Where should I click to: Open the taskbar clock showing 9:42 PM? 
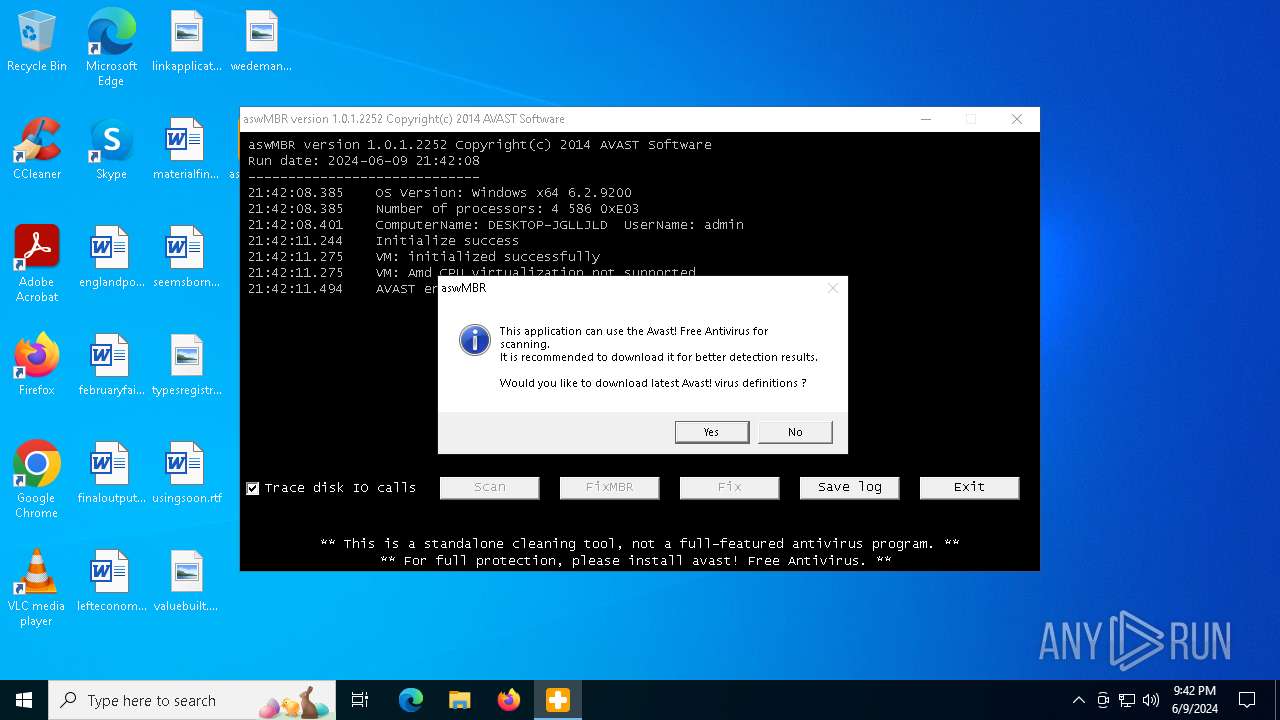(x=1195, y=700)
